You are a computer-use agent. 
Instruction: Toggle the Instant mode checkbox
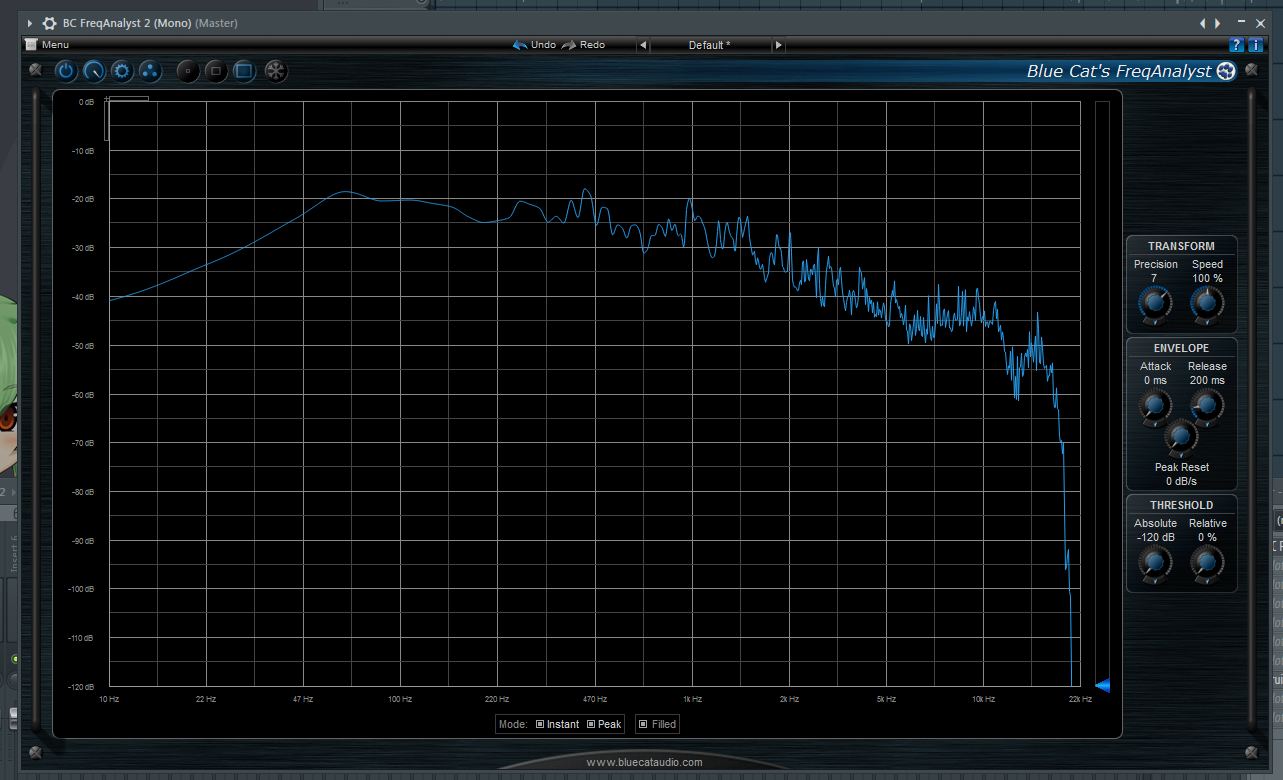coord(540,724)
